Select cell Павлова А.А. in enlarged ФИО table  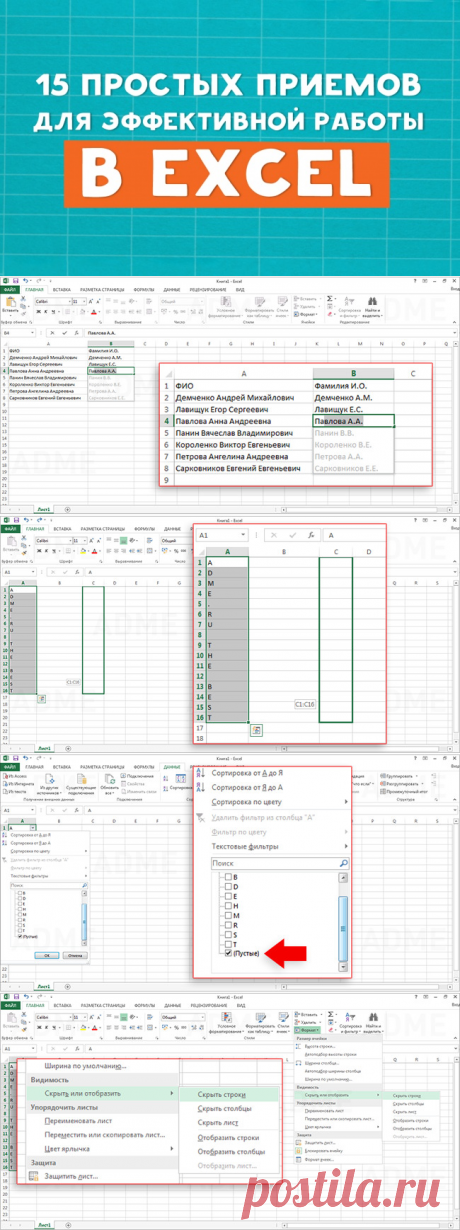353,421
